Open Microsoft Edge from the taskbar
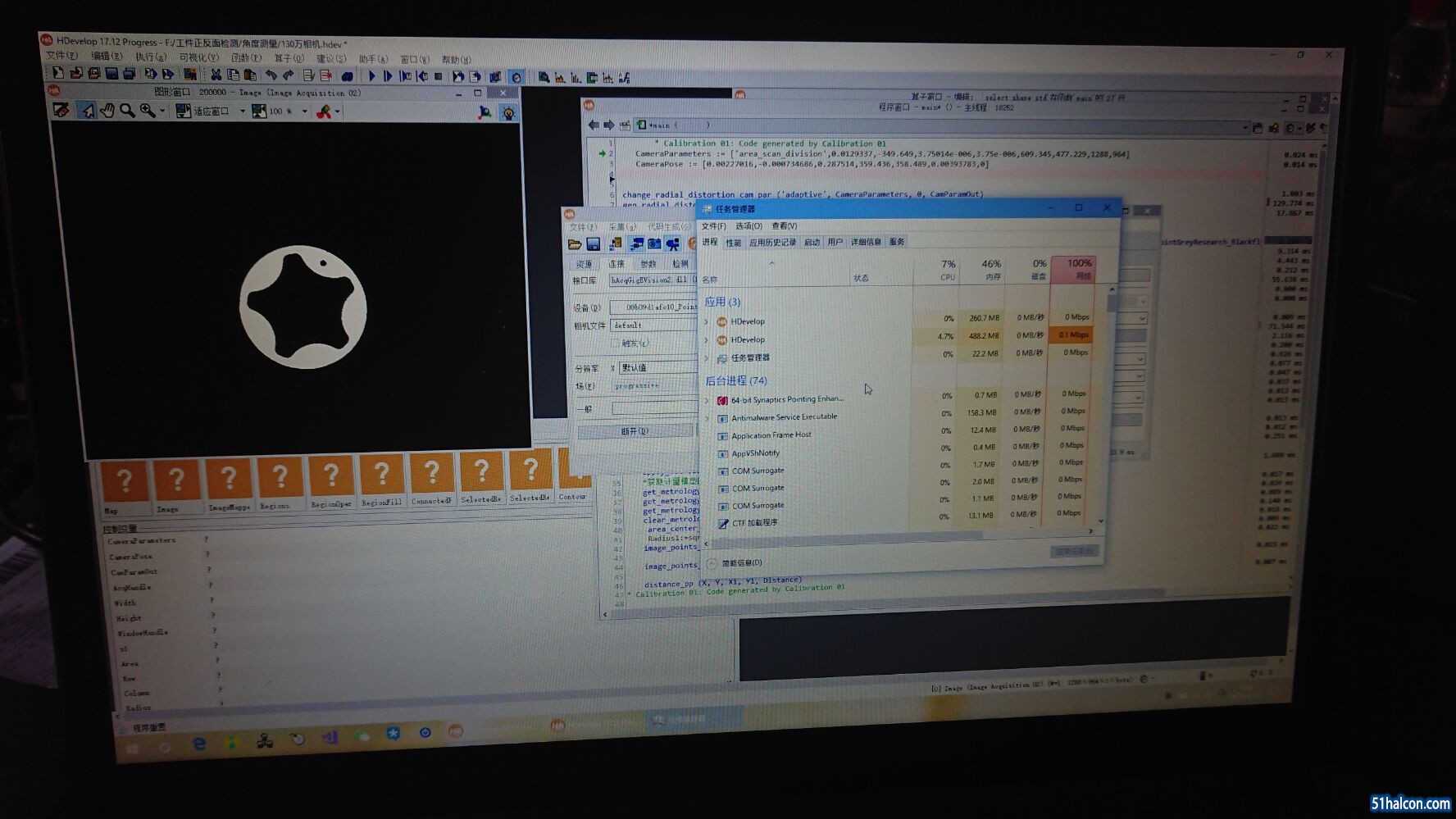 [x=198, y=744]
